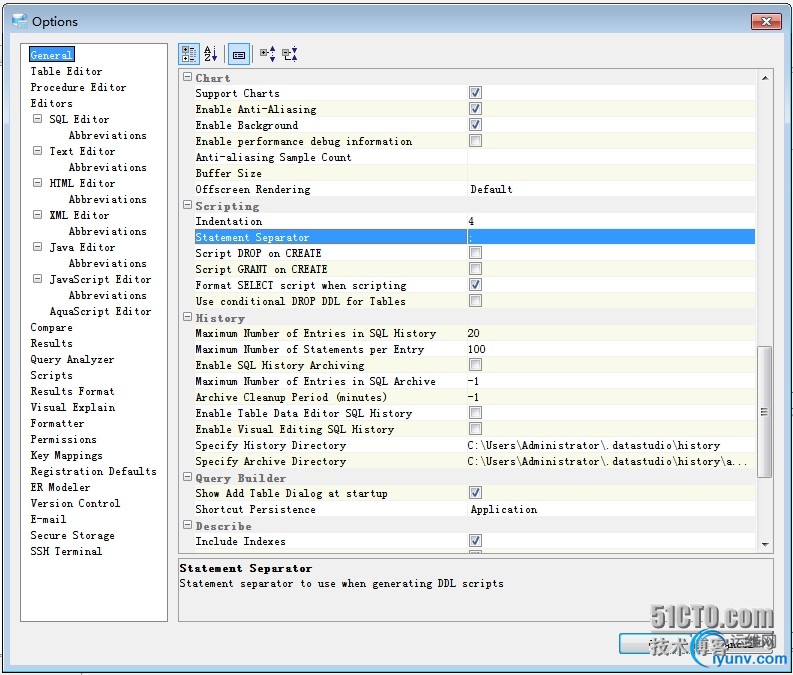Click the scrollbar down arrow
This screenshot has height=675, width=793.
pyautogui.click(x=765, y=544)
